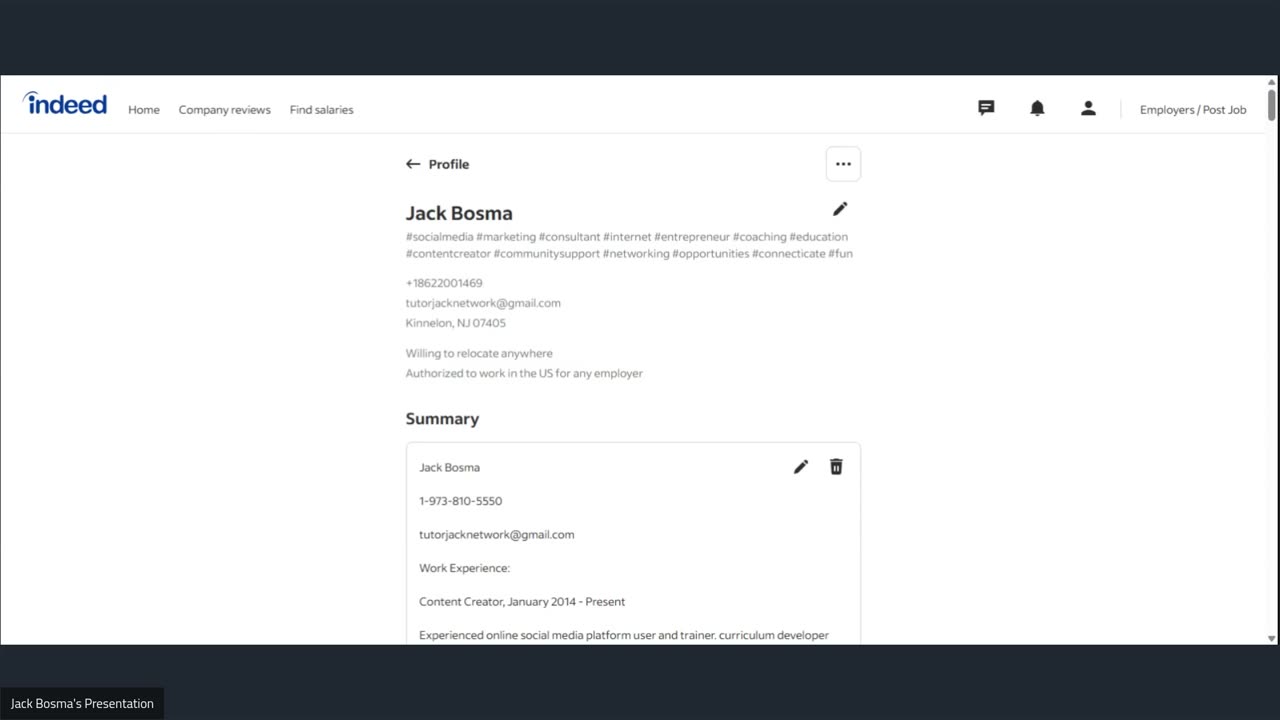Go back using the Profile arrow
Screen dimensions: 1280x720
coord(413,164)
